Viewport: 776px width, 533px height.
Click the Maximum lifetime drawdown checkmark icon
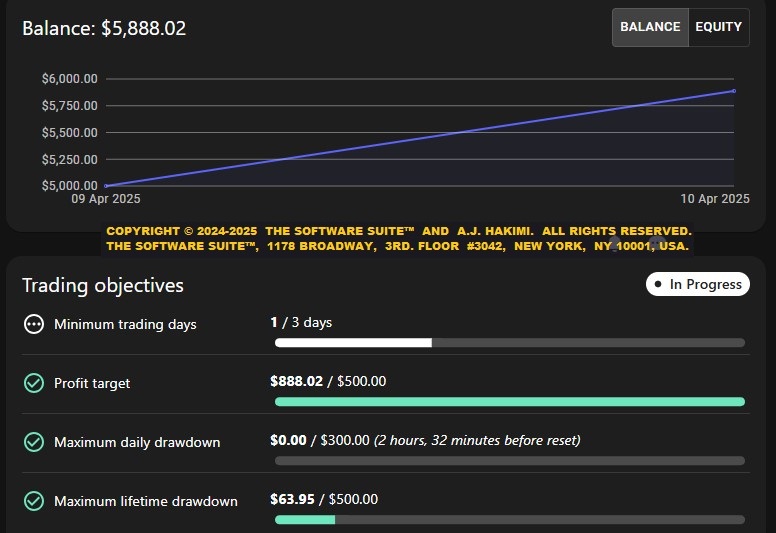click(x=34, y=501)
